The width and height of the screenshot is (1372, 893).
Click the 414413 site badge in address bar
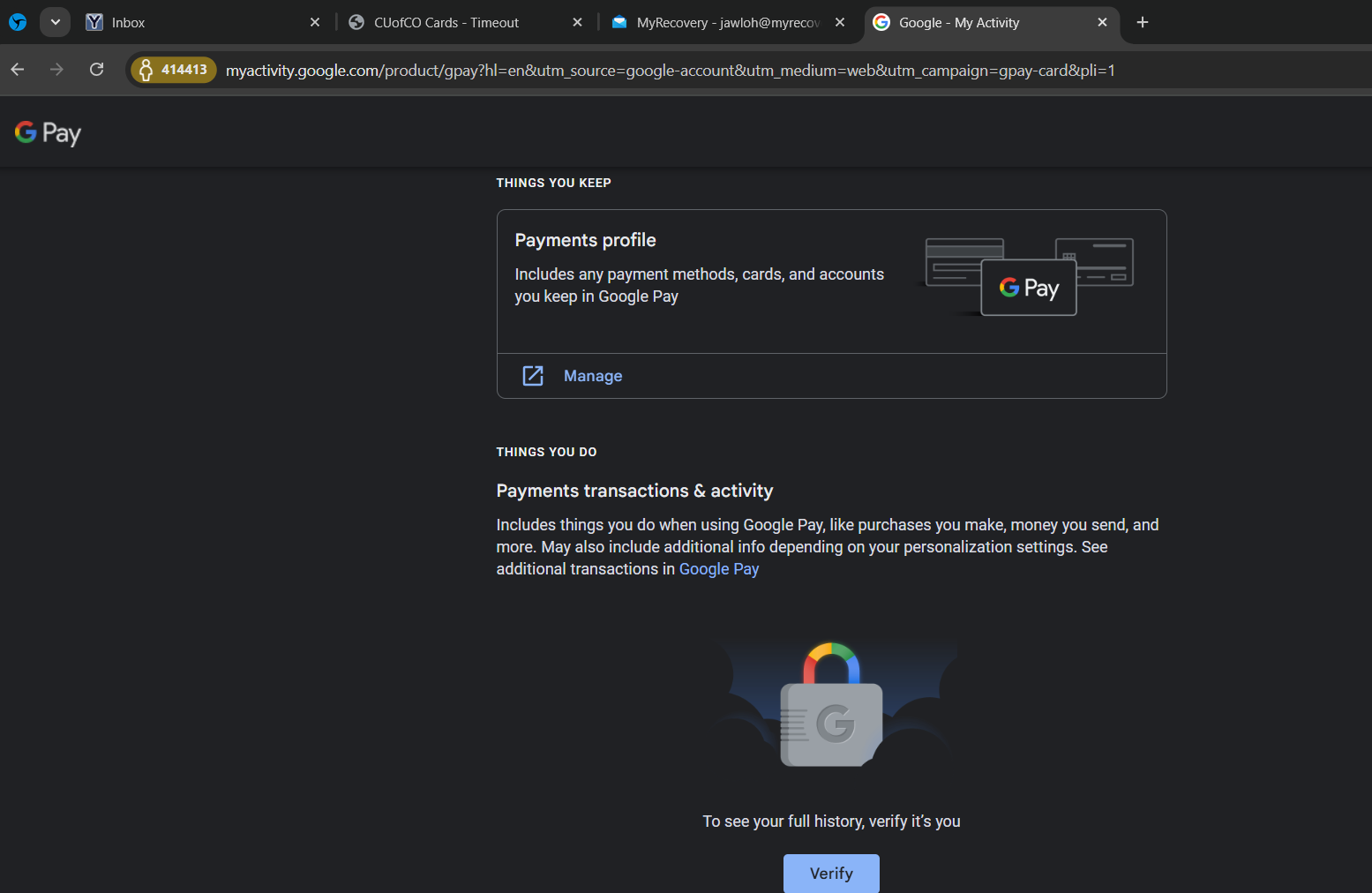click(174, 70)
